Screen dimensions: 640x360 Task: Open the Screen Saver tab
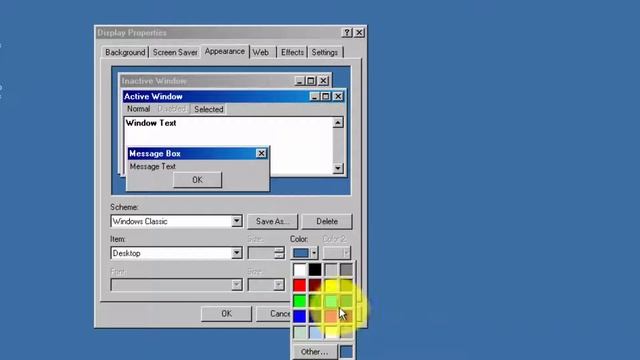pos(175,52)
